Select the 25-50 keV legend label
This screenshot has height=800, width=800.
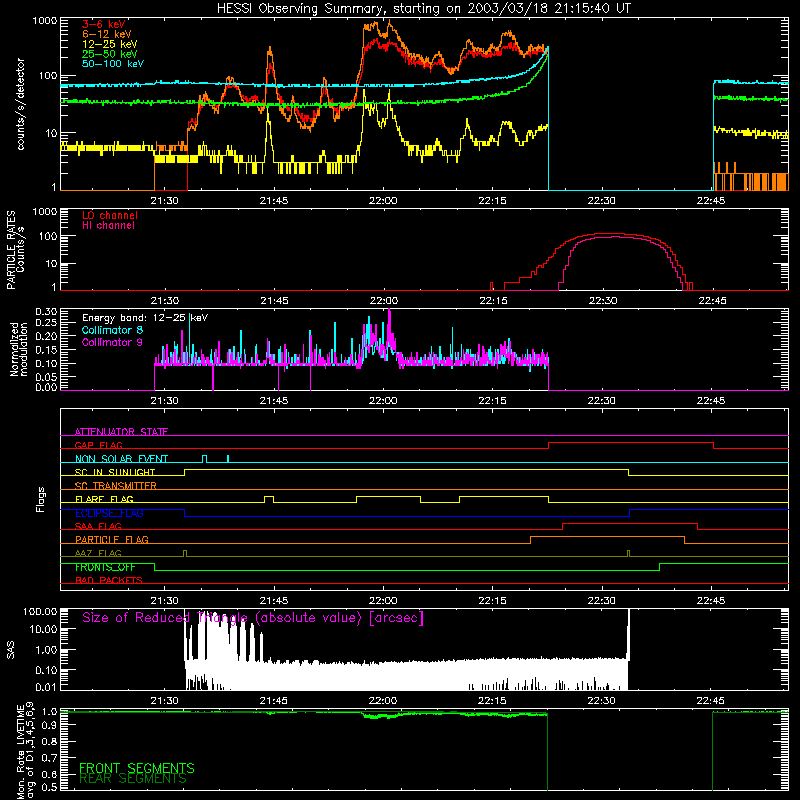(109, 54)
